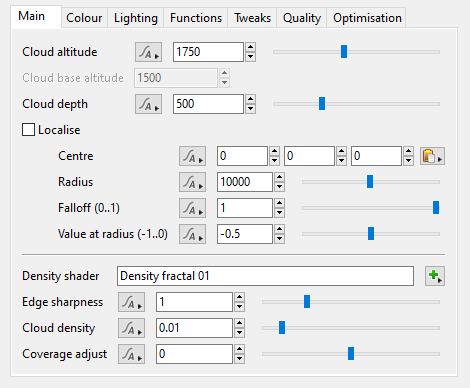Open the Functions tab

pyautogui.click(x=196, y=18)
